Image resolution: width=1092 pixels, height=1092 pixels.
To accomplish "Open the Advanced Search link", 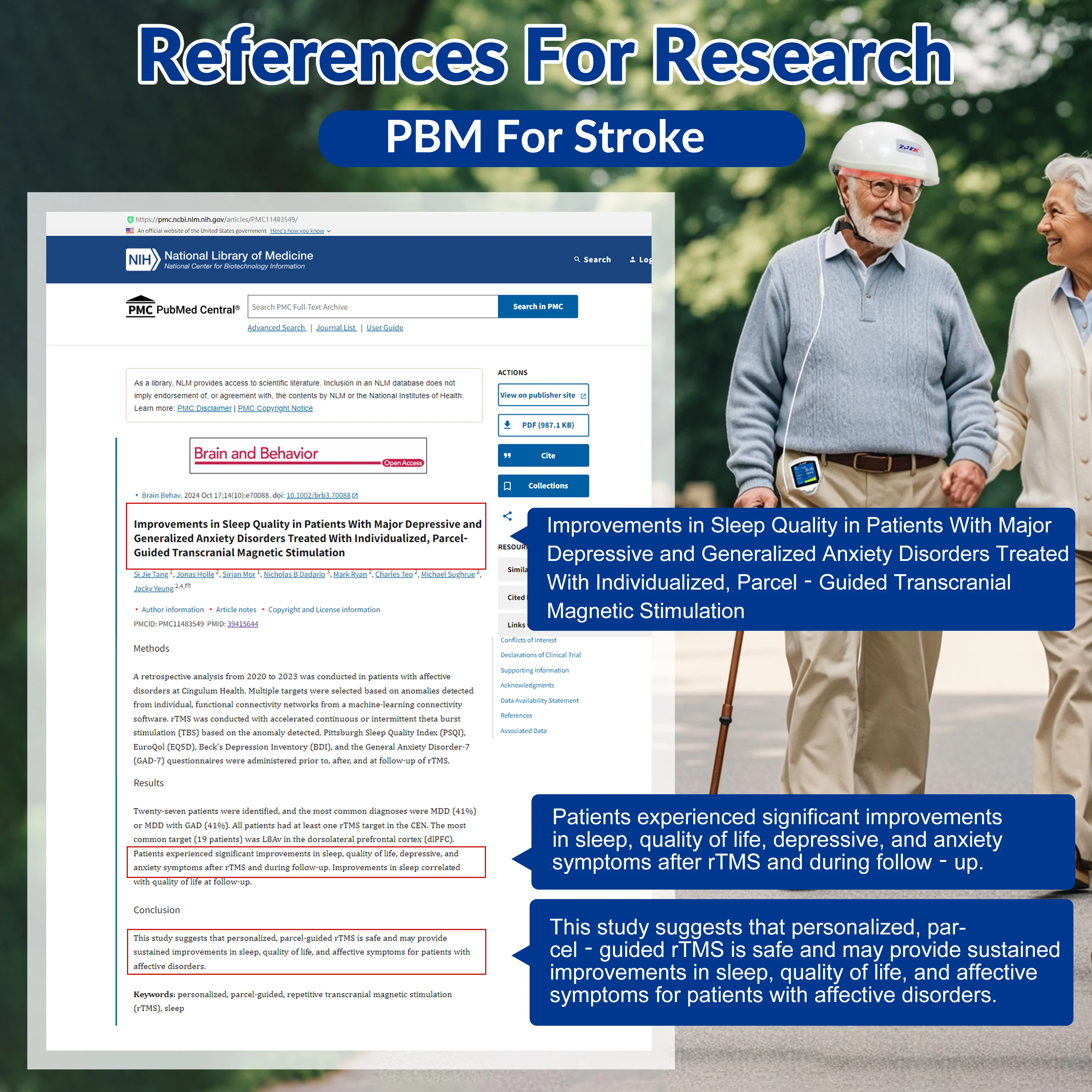I will [276, 328].
